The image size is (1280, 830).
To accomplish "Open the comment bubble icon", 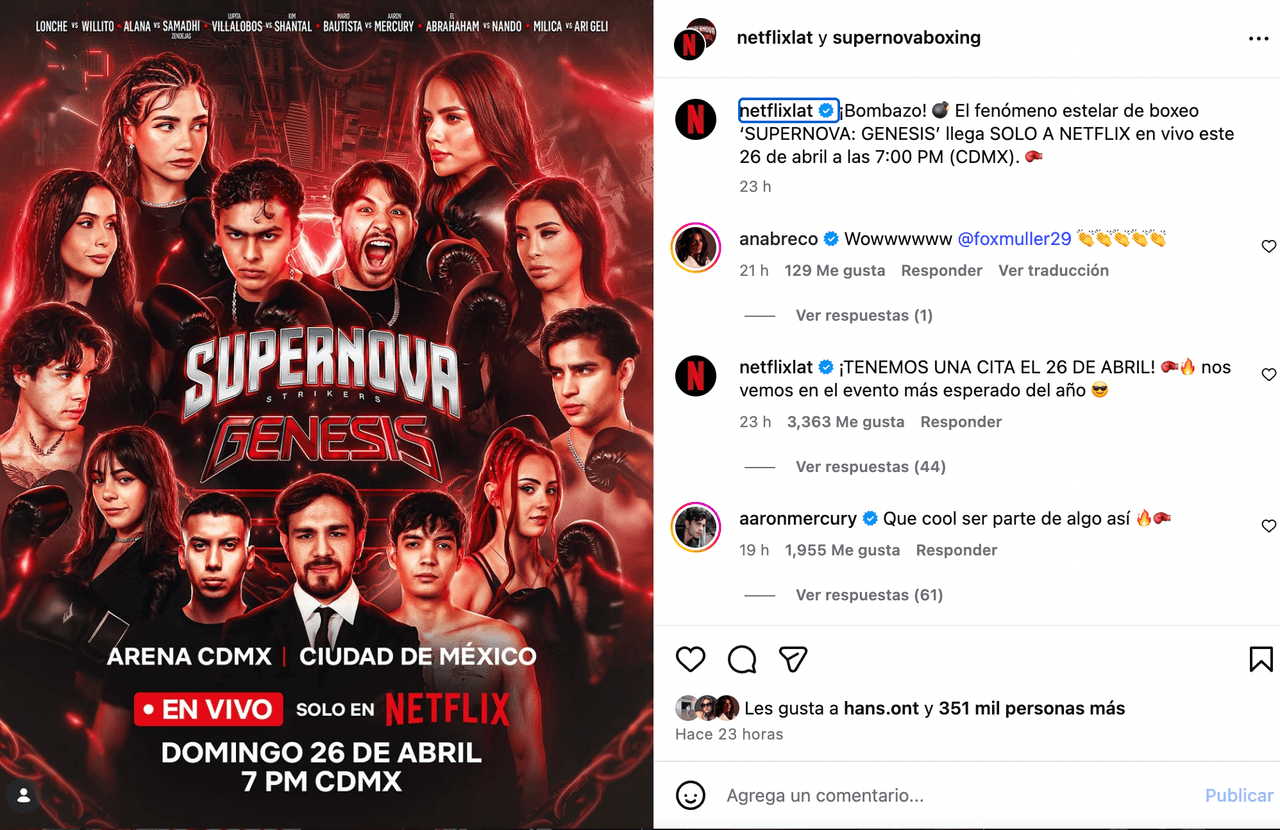I will pos(742,659).
